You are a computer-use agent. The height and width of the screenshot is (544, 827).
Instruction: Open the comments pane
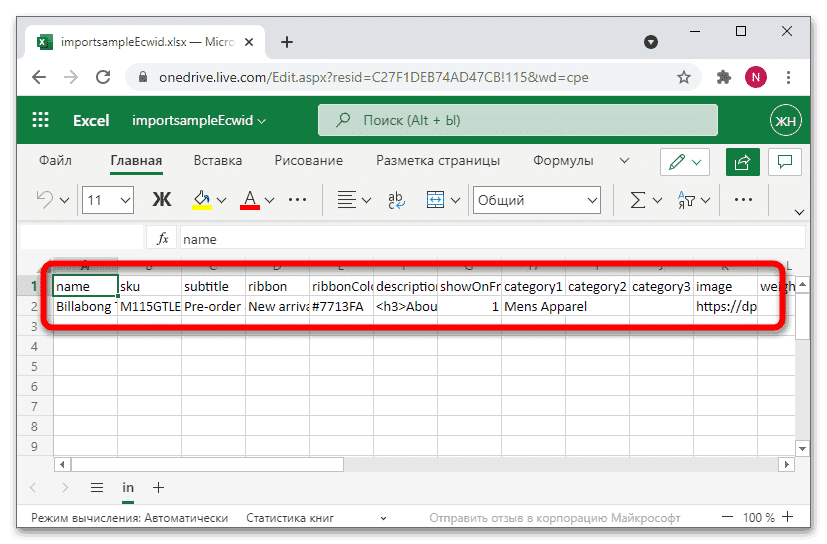point(785,161)
